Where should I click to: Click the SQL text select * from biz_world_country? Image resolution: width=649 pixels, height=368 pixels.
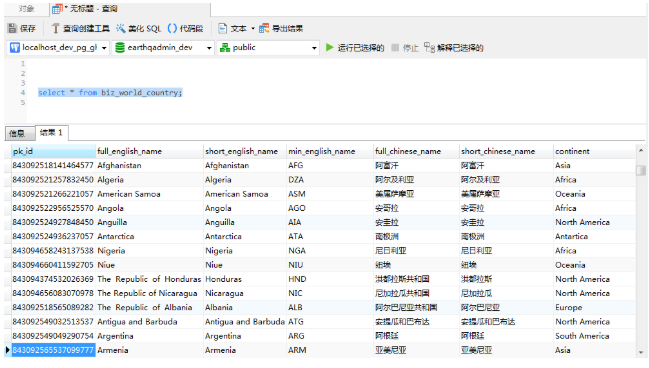click(110, 93)
